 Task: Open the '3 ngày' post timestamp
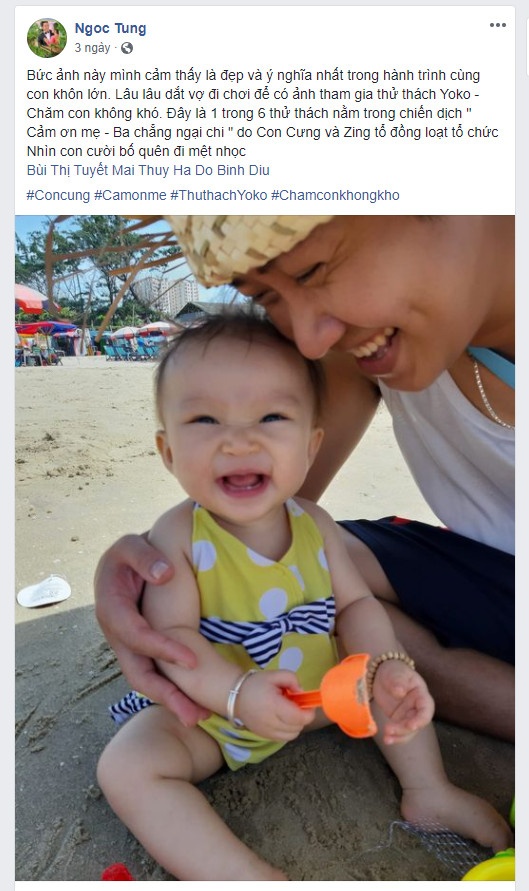[92, 48]
